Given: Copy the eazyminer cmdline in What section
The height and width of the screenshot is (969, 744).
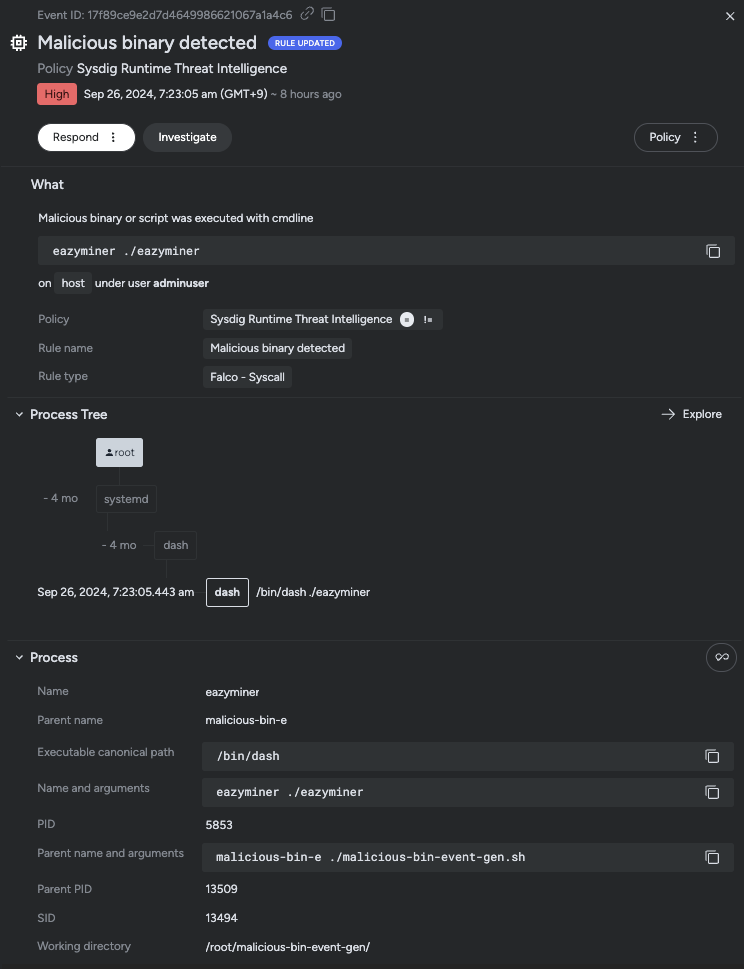Looking at the screenshot, I should click(713, 251).
